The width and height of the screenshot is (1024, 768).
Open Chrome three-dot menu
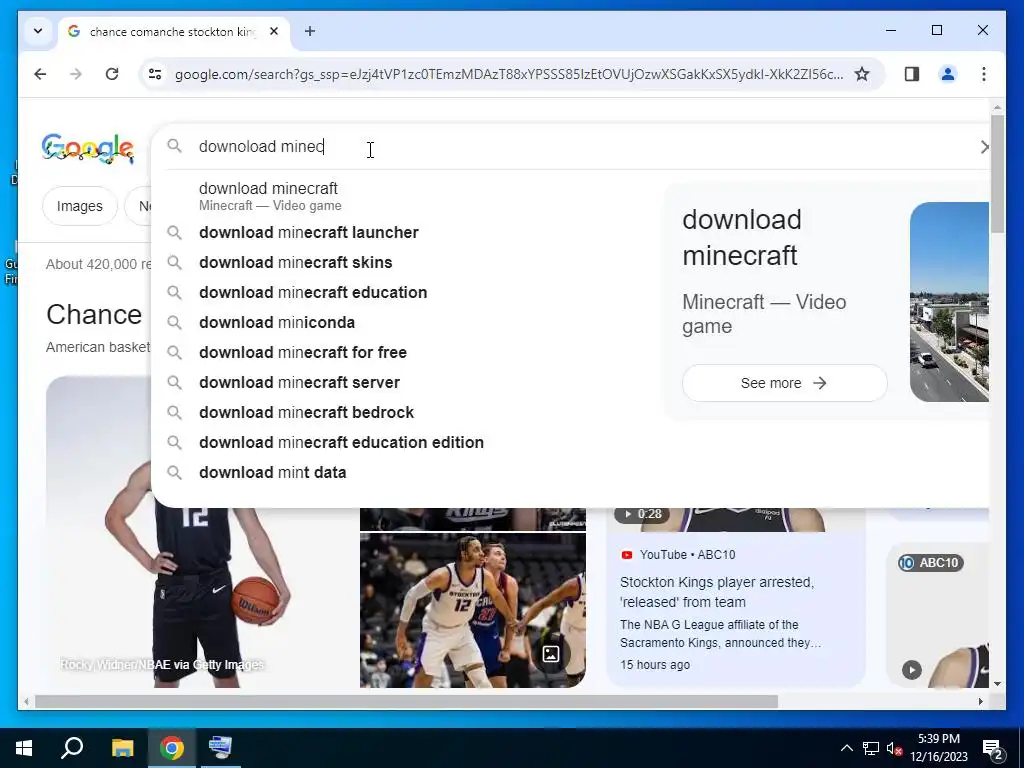[984, 74]
